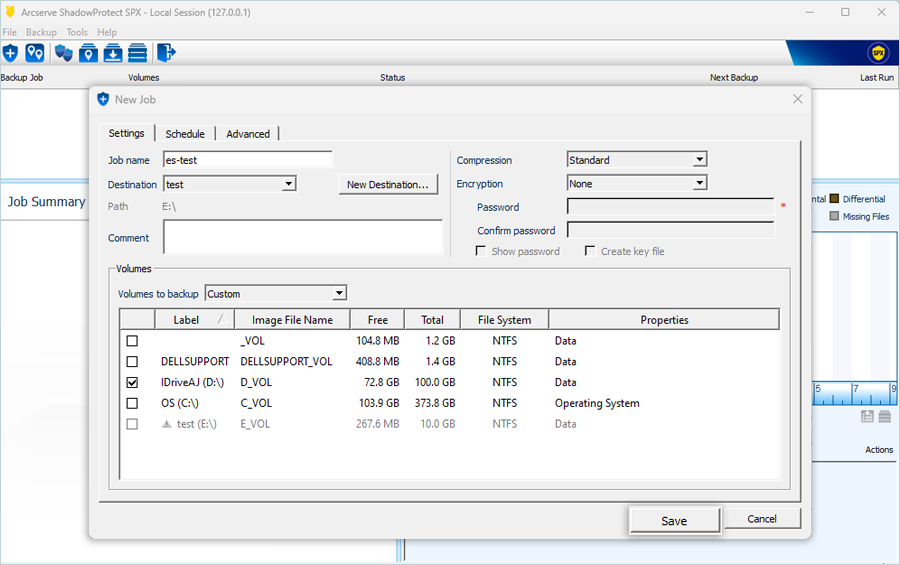Screen dimensions: 900x565
Task: Open the Volumes to backup Custom dropdown
Action: click(276, 294)
